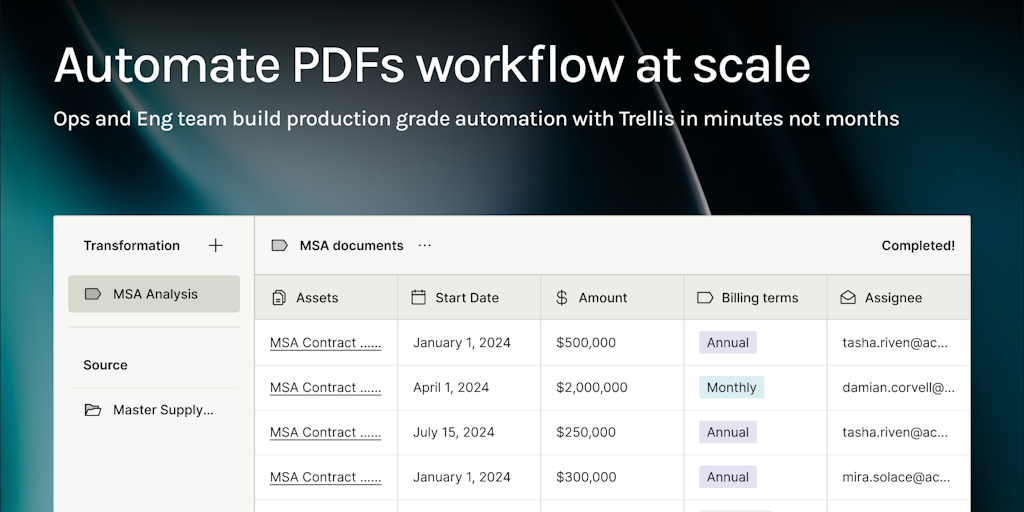Click the tag icon next to MSA Analysis

pos(93,294)
